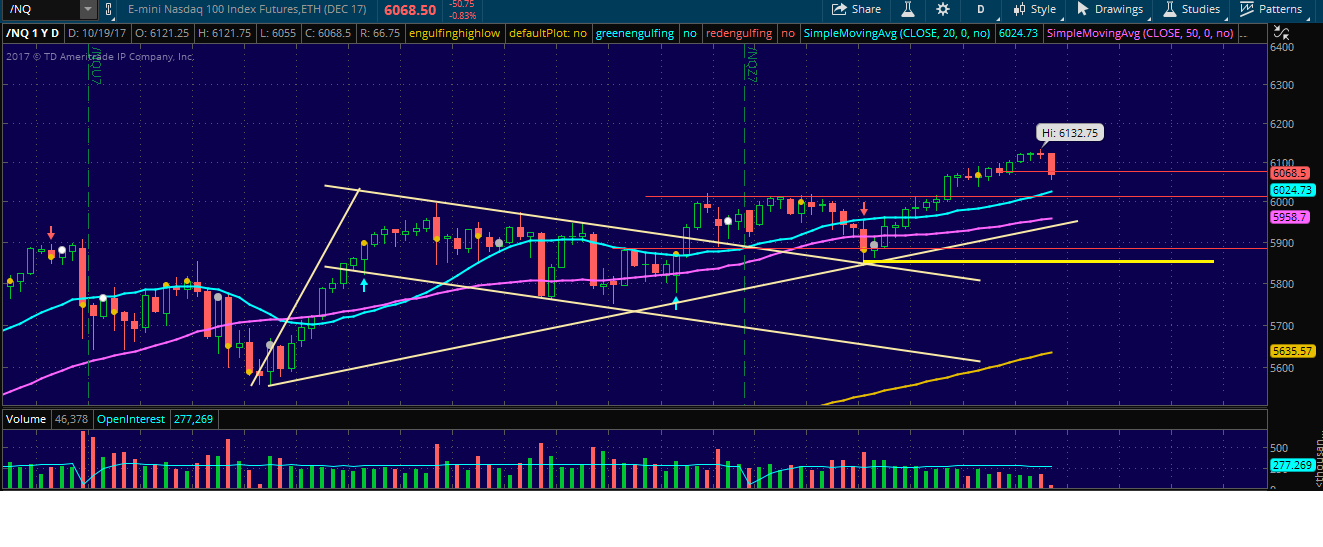Open chart settings gear icon
Screen dimensions: 1323x547
pos(943,9)
